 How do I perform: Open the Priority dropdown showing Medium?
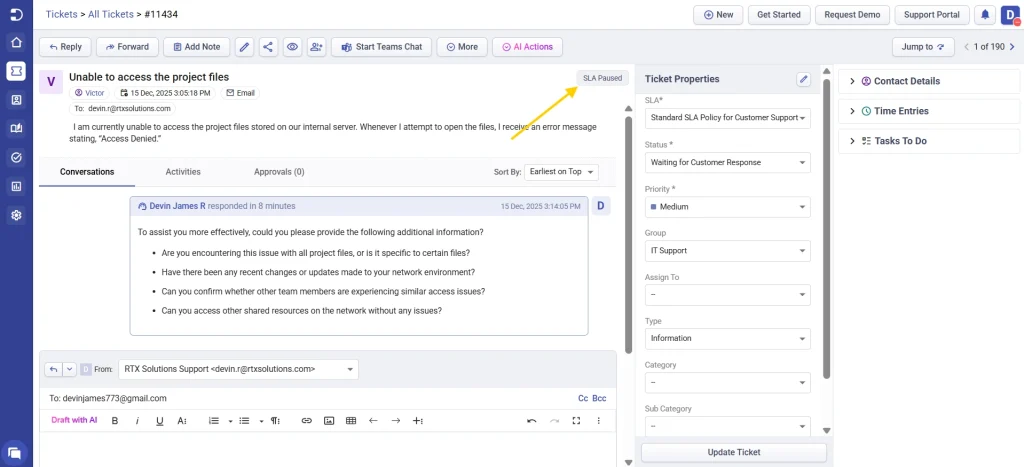pos(727,207)
